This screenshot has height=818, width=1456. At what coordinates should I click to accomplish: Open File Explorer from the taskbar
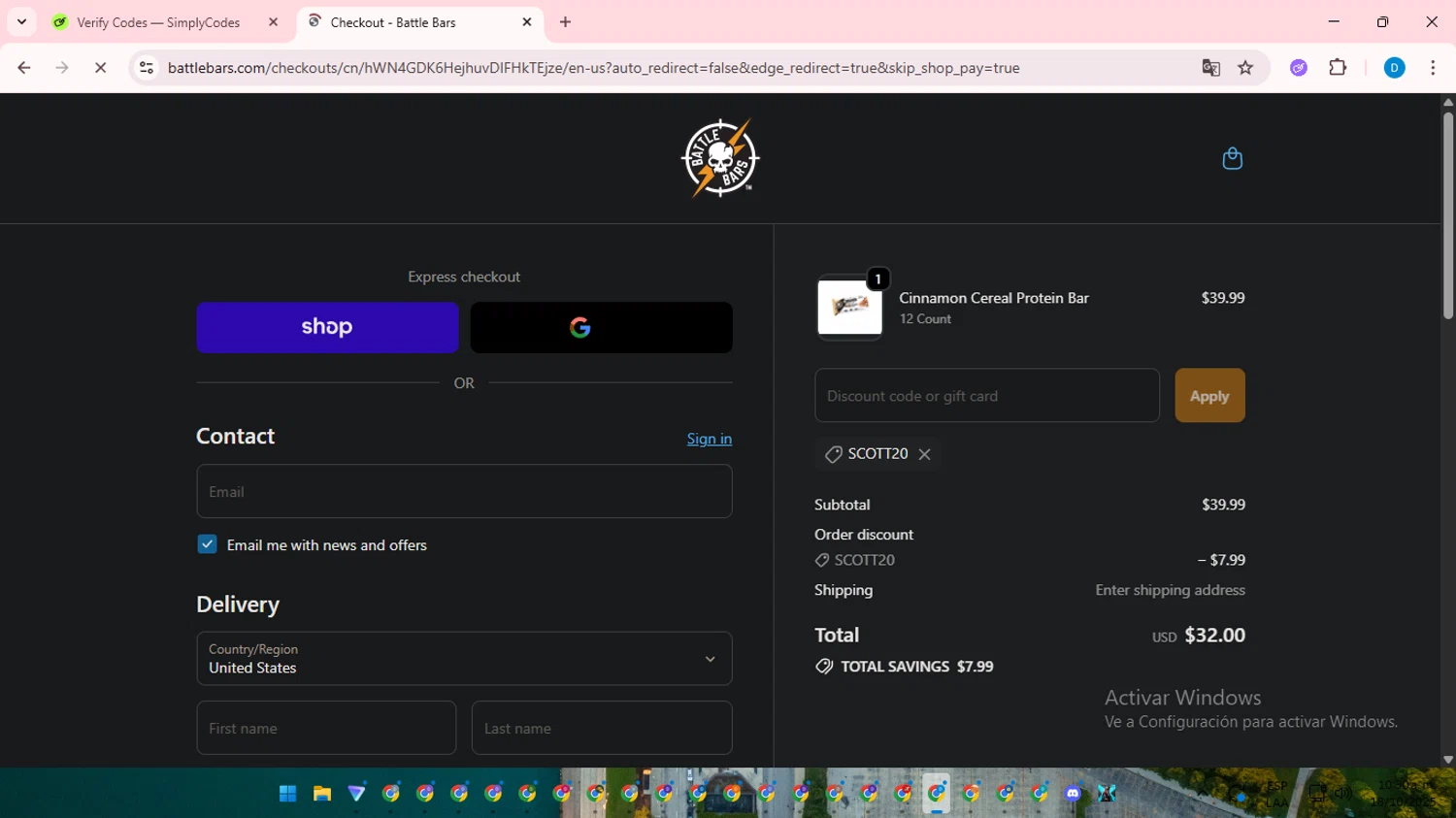(322, 794)
